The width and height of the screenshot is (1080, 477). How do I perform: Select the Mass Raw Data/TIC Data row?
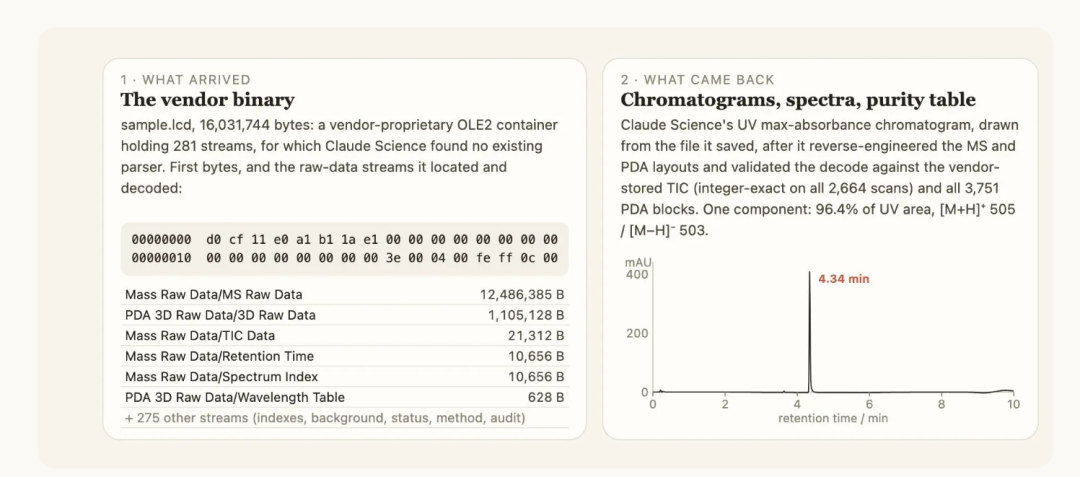pyautogui.click(x=344, y=336)
